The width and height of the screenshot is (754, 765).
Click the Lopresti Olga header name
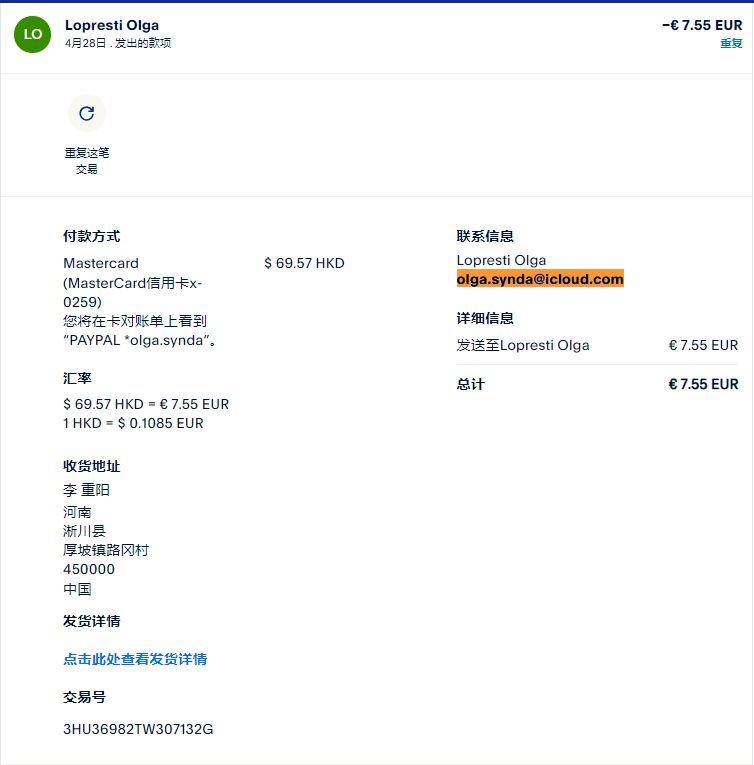point(111,25)
